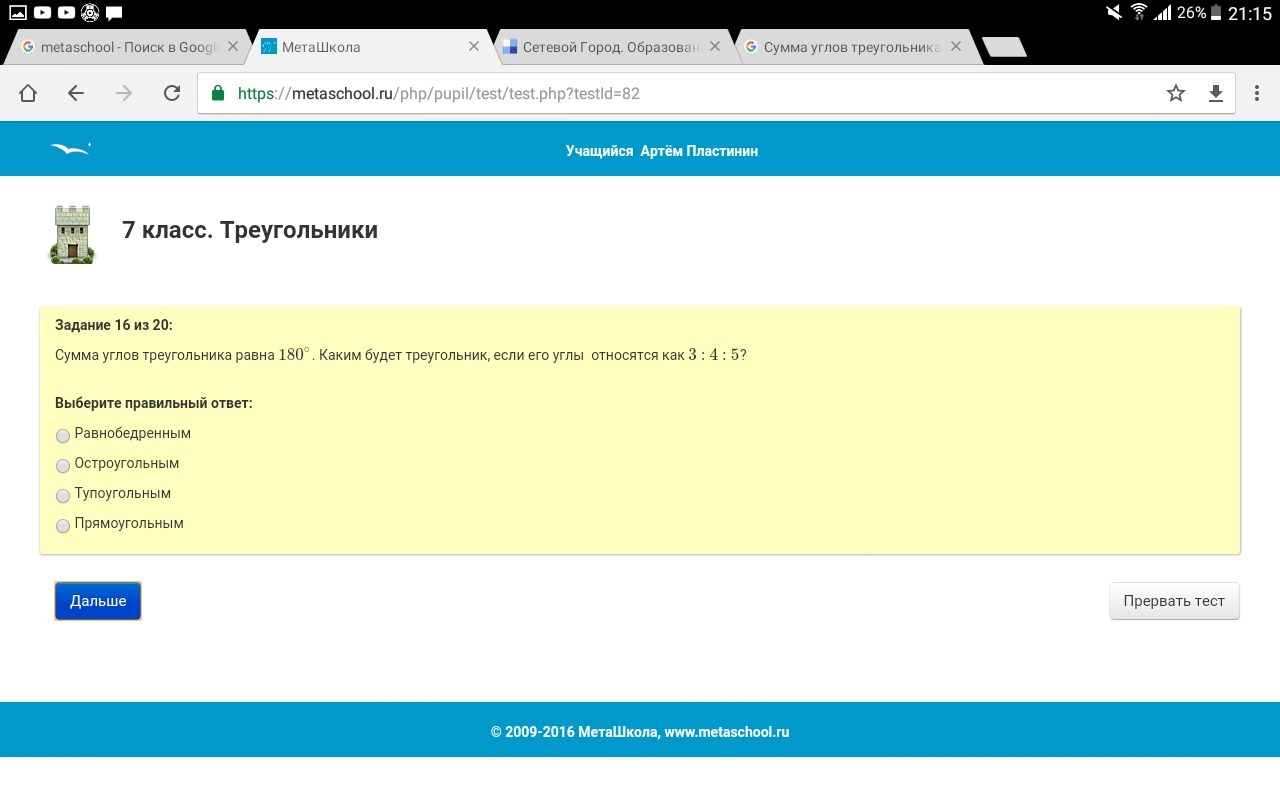Click the secure padlock icon in address bar
1280x800 pixels.
[218, 93]
